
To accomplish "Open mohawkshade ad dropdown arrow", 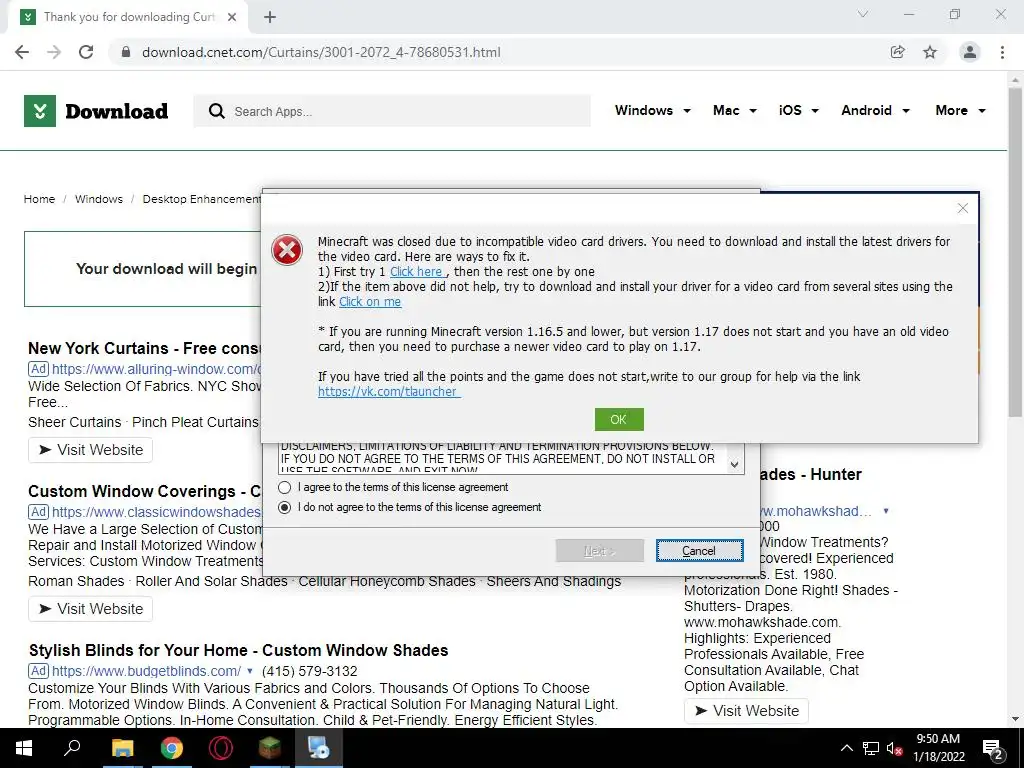I will pos(886,511).
